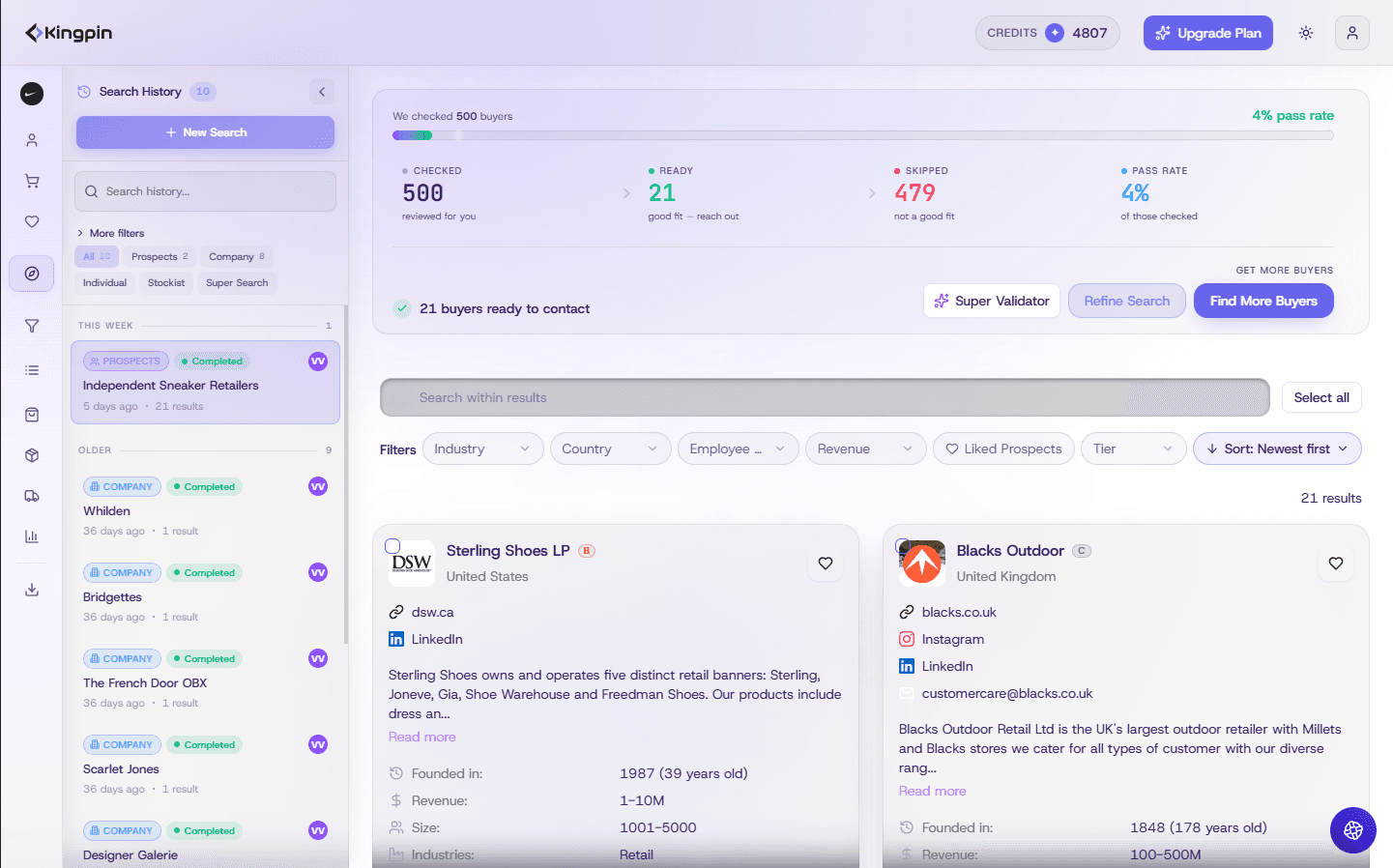Open the Tier filter dropdown
Image resolution: width=1393 pixels, height=868 pixels.
coord(1133,448)
